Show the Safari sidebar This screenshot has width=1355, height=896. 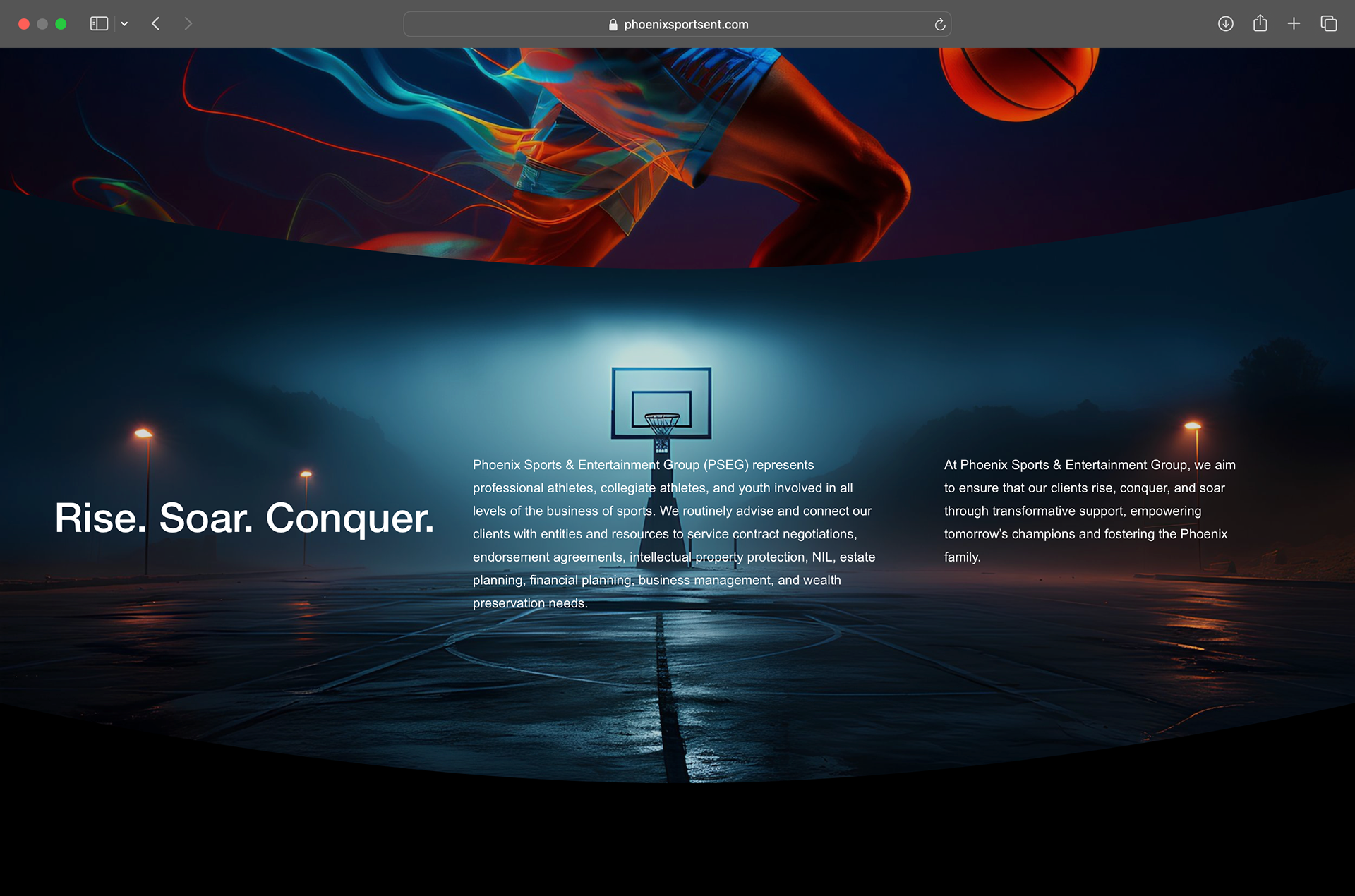point(99,24)
